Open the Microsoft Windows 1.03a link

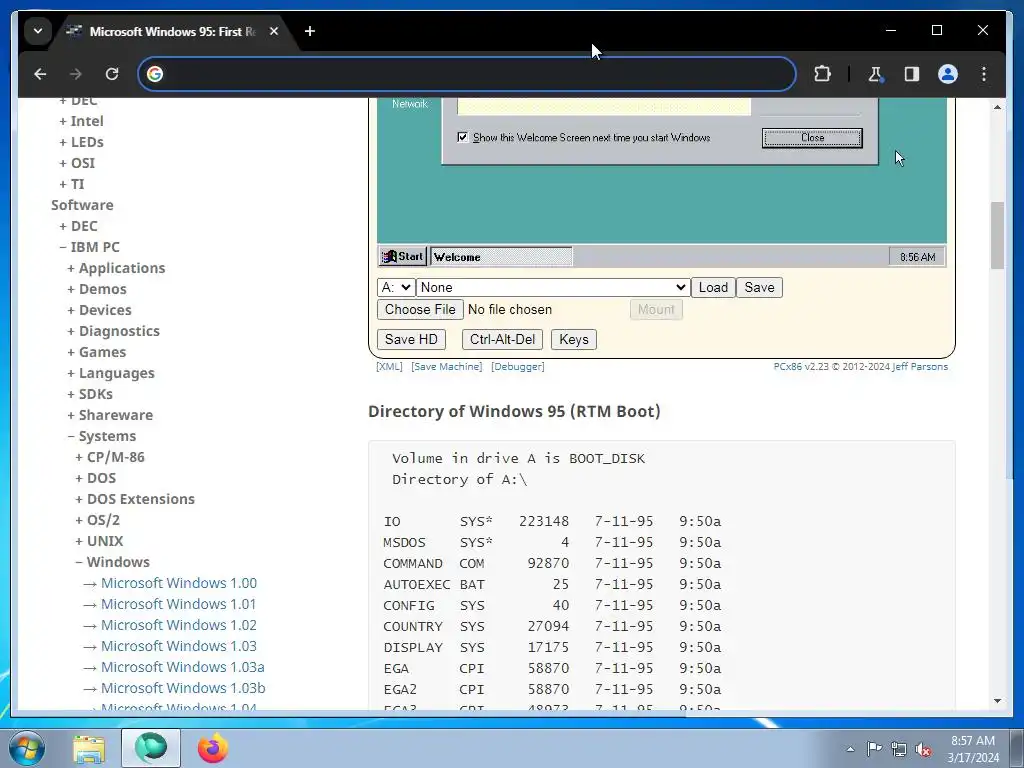[x=182, y=667]
